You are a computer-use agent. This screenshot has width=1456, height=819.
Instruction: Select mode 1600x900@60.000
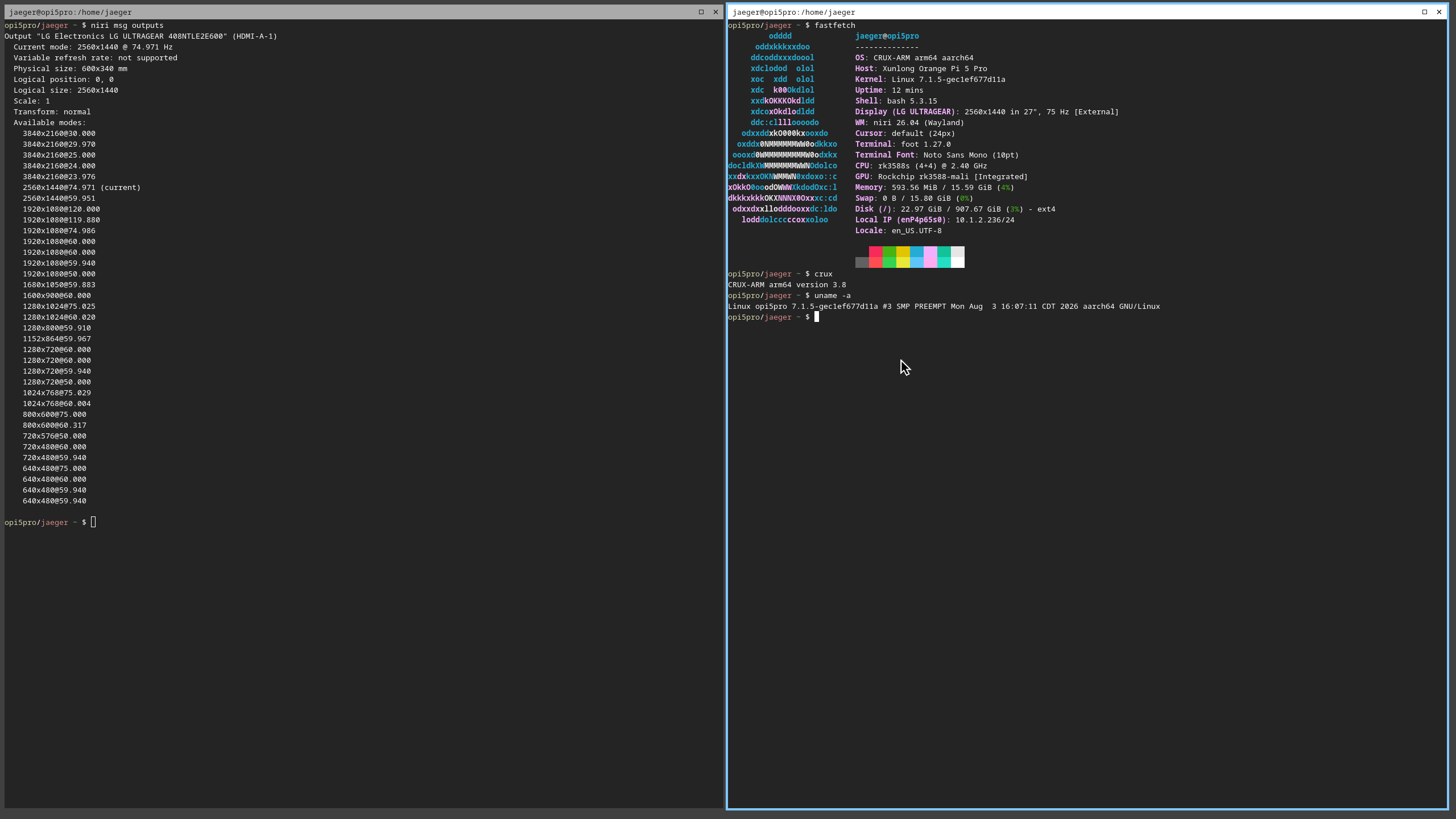pos(57,296)
